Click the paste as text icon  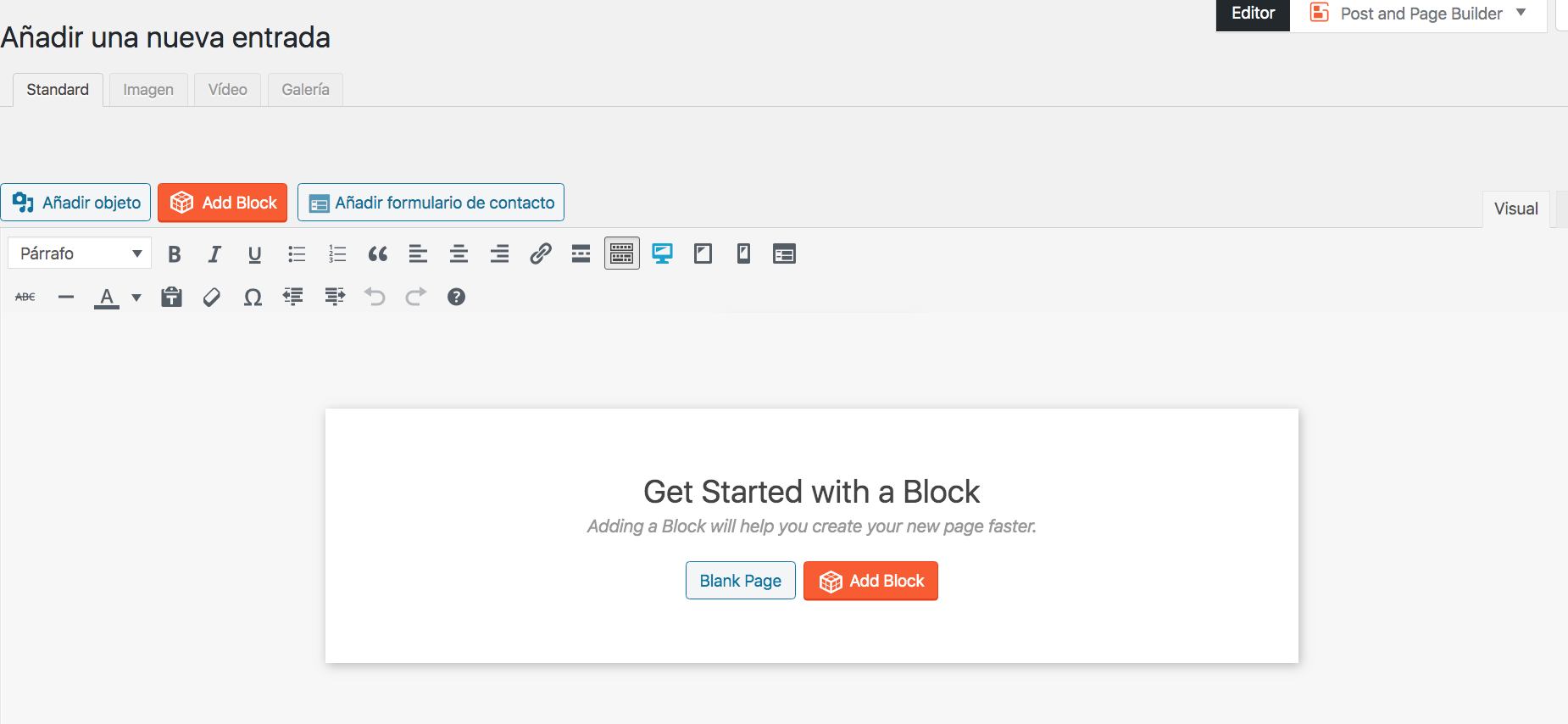coord(172,297)
